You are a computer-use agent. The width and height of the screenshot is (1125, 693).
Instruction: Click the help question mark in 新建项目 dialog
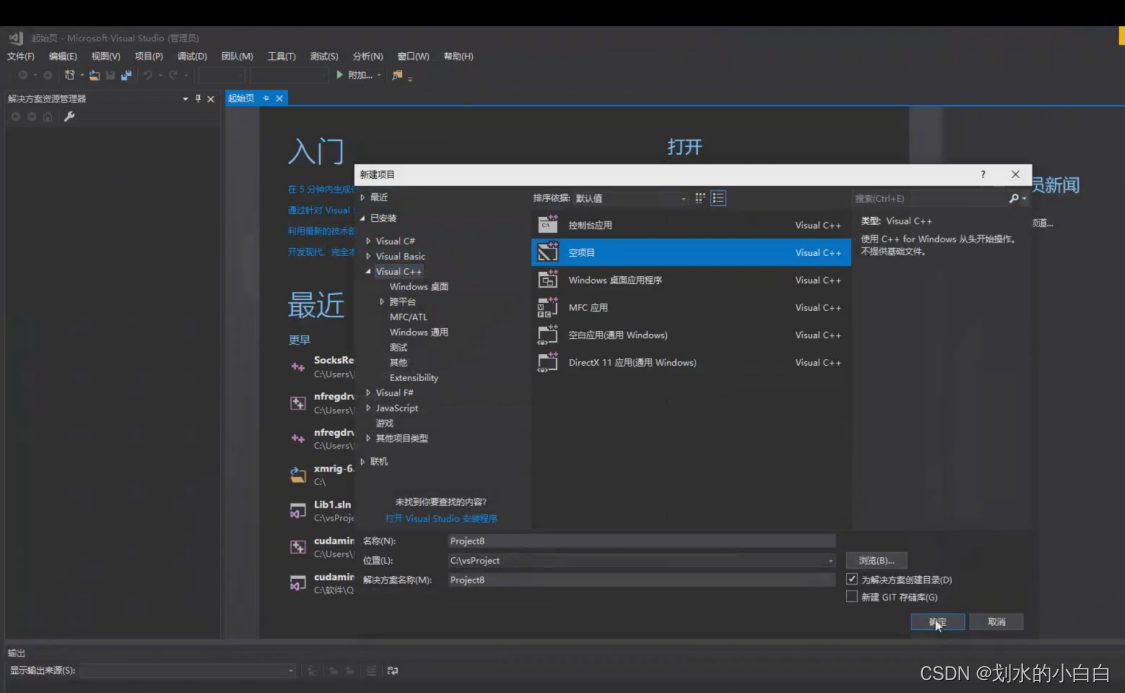983,174
